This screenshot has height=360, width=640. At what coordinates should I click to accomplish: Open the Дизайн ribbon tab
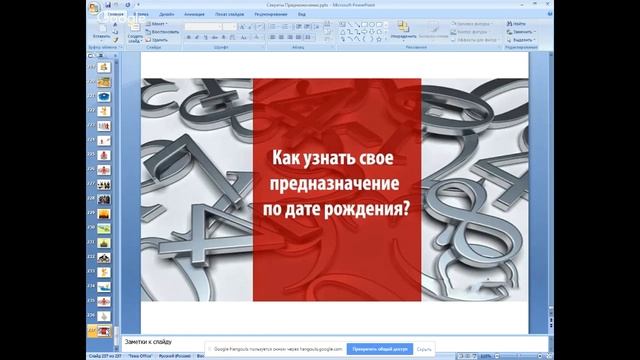[x=167, y=14]
